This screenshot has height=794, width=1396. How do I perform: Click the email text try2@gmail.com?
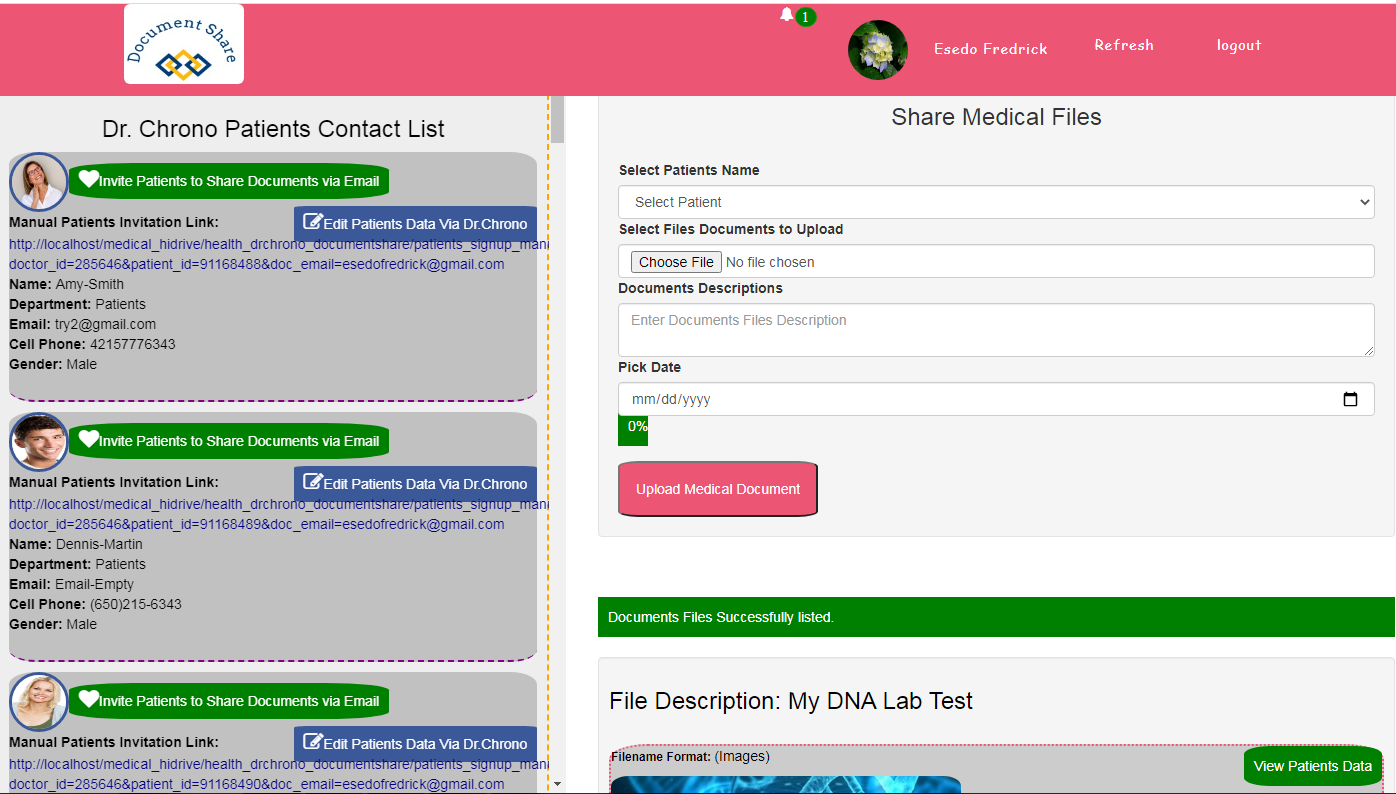click(105, 324)
